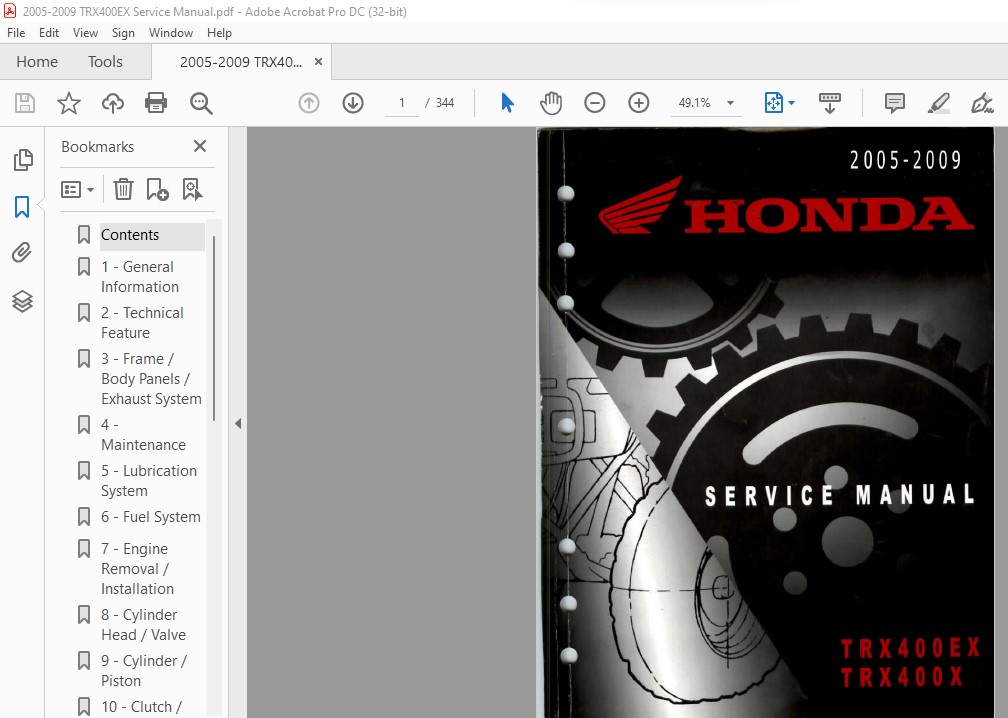The height and width of the screenshot is (718, 1008).
Task: Click the service manual cover page
Action: [766, 422]
